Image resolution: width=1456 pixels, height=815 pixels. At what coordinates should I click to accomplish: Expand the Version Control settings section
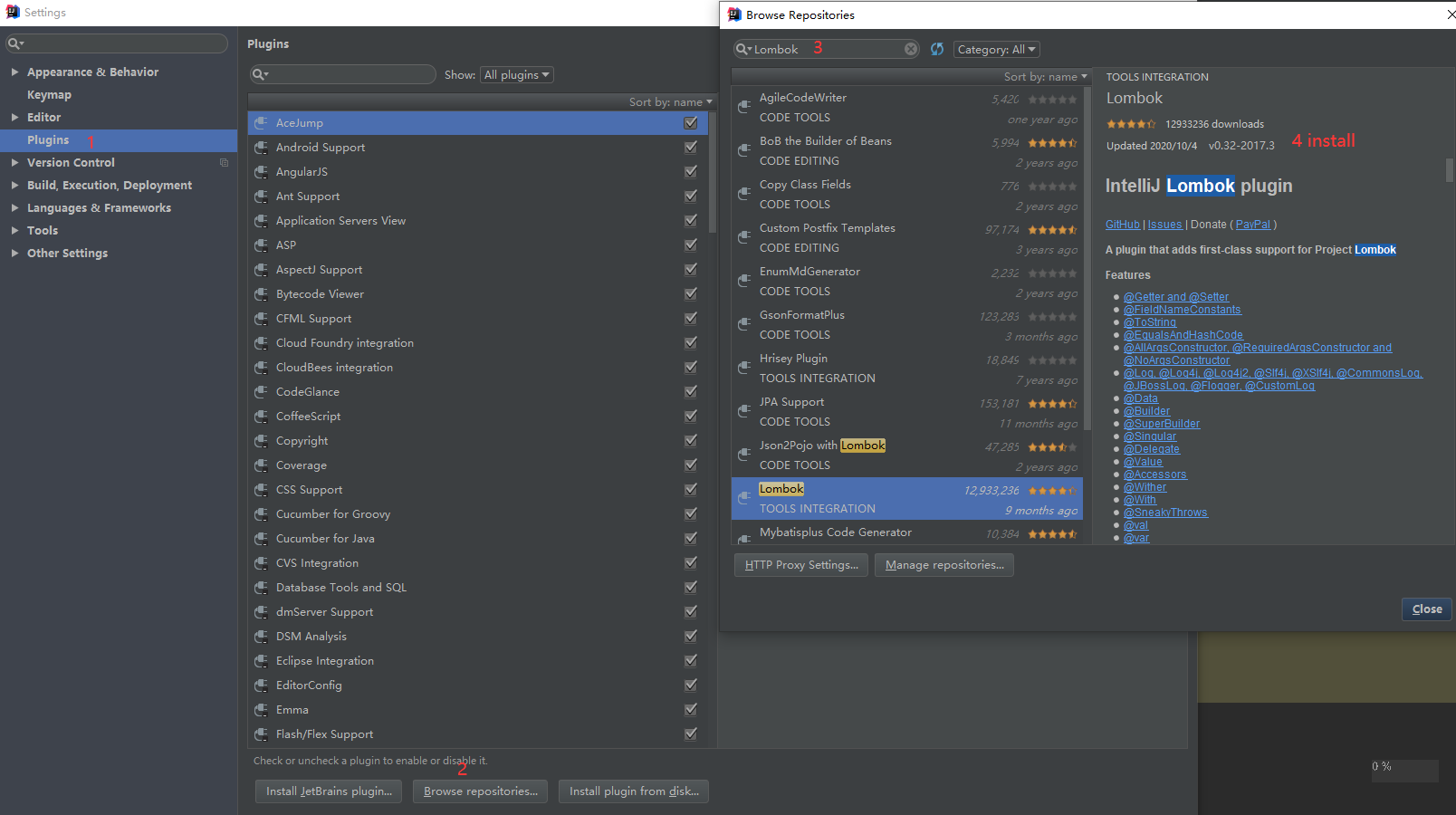coord(14,162)
